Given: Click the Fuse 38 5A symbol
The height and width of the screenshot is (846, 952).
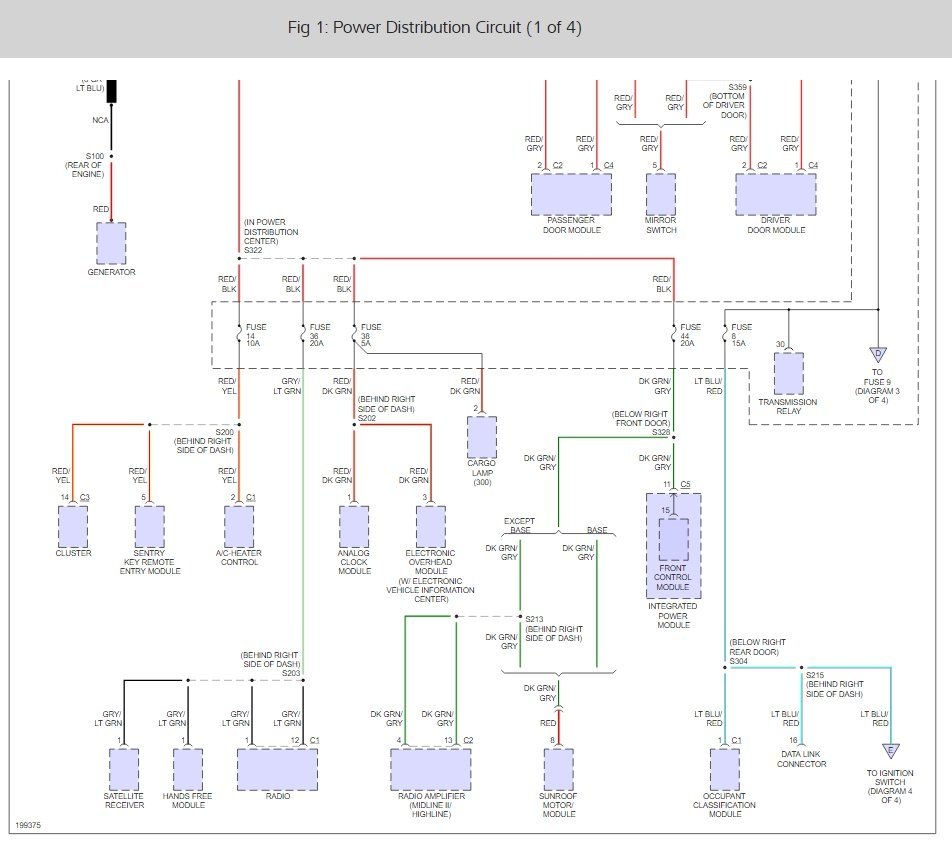Looking at the screenshot, I should 355,334.
